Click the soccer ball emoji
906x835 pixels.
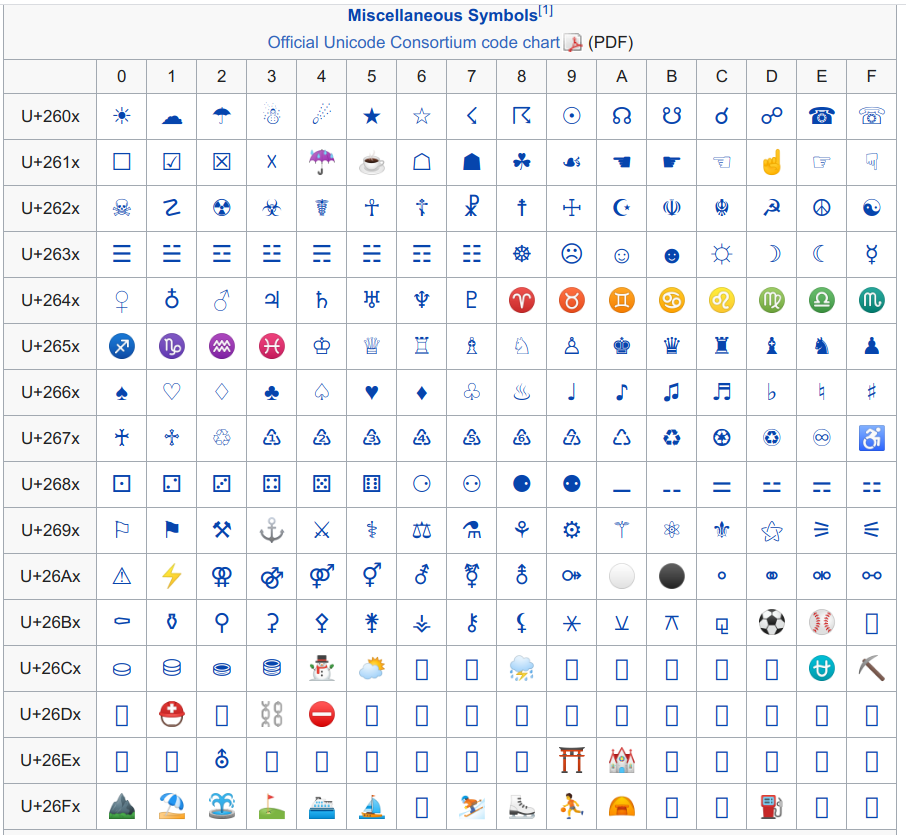[x=771, y=622]
